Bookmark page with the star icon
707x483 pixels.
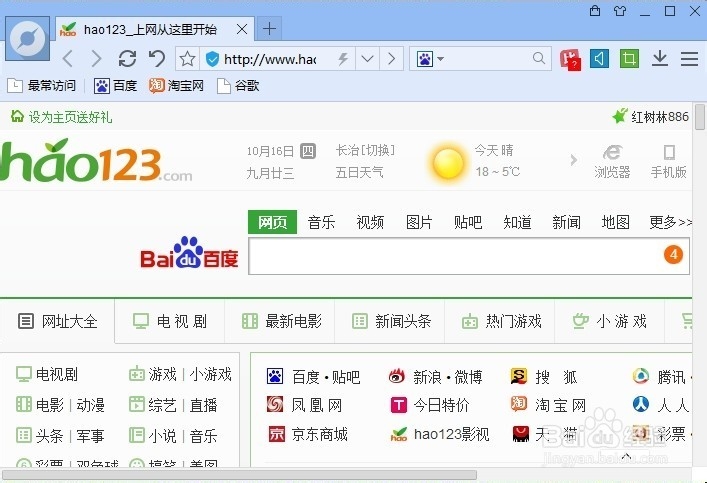click(187, 59)
